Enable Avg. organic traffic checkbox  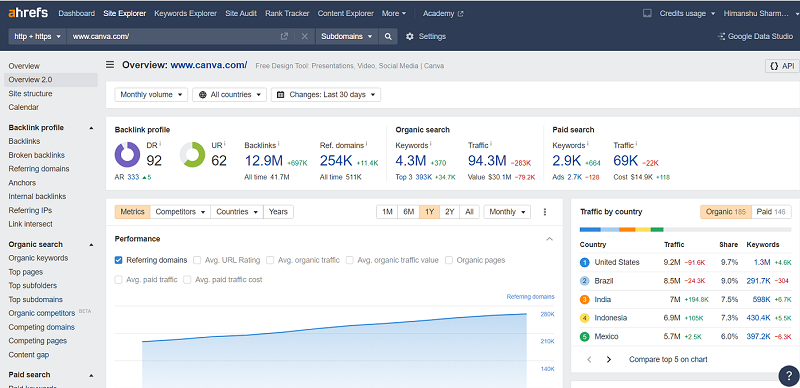click(x=270, y=260)
